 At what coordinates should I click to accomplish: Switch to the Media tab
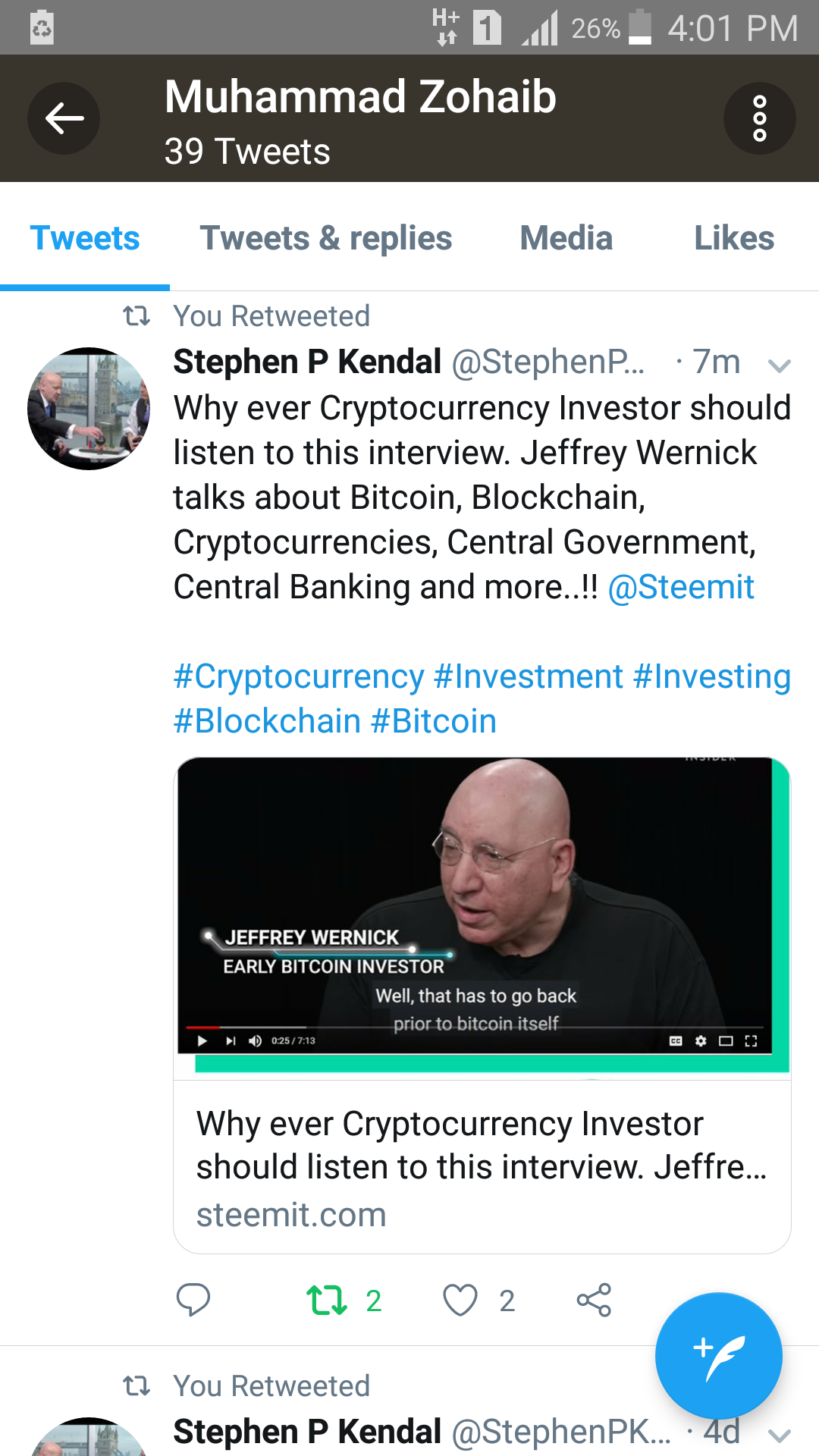(566, 238)
